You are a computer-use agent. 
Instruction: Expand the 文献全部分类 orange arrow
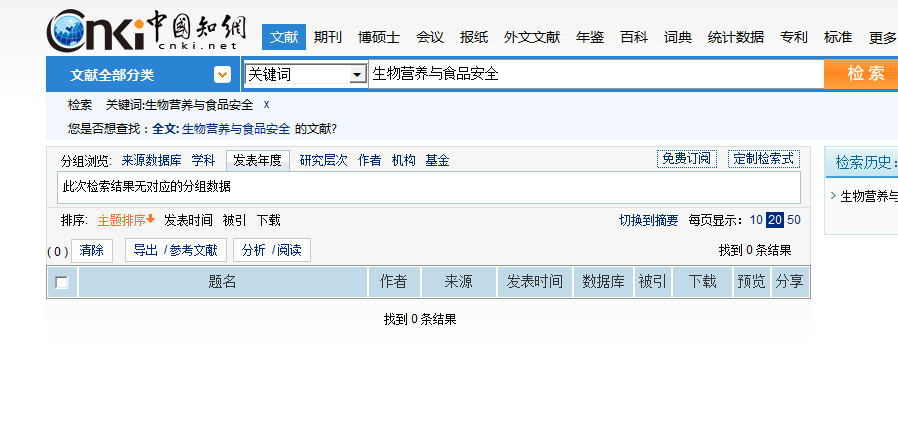click(x=222, y=74)
